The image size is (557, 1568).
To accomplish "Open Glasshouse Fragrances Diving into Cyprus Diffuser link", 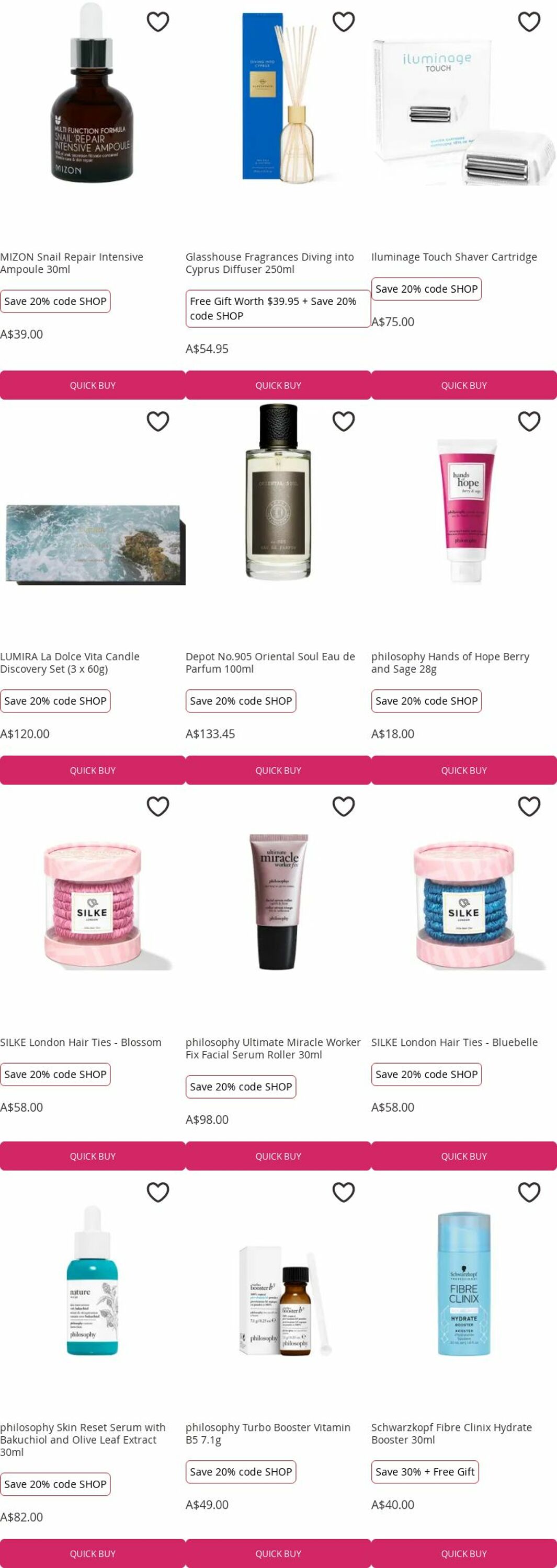I will click(x=270, y=263).
